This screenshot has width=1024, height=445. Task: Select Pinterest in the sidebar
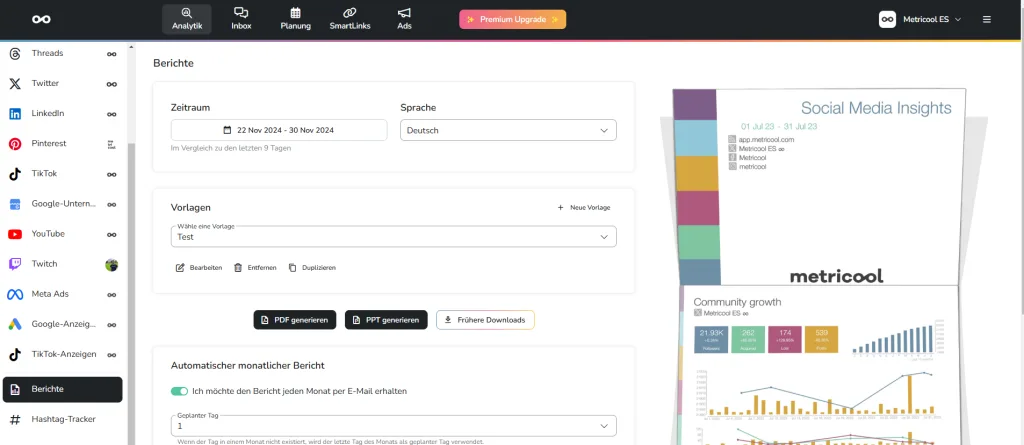(48, 144)
